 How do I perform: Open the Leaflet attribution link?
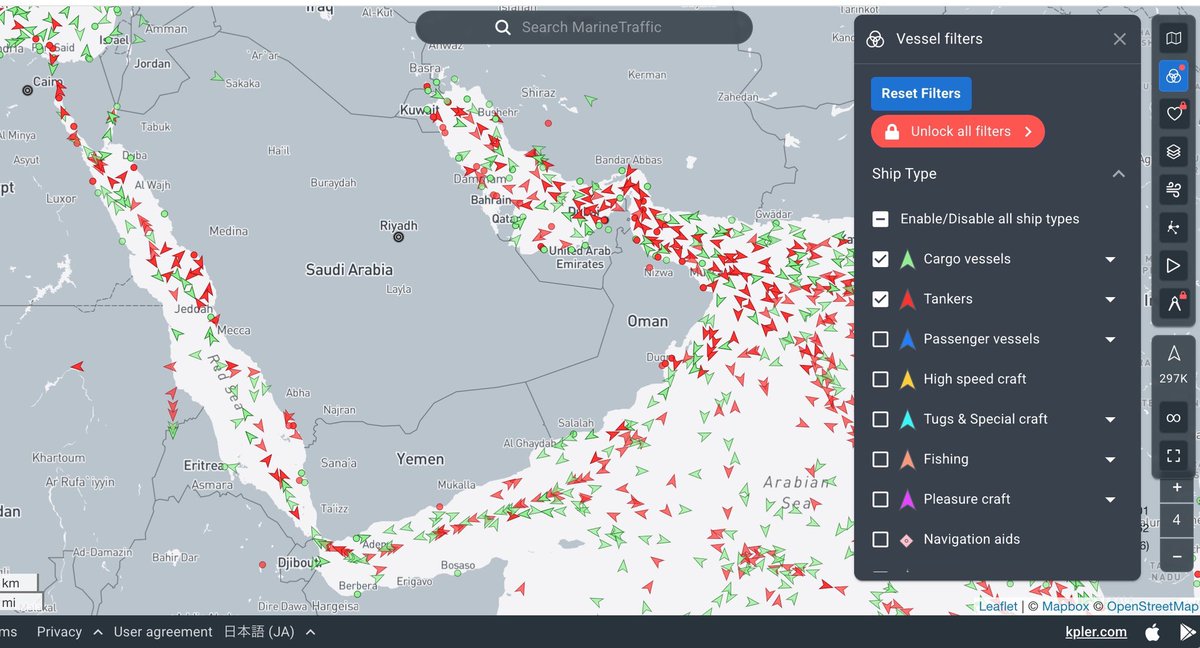tap(998, 606)
